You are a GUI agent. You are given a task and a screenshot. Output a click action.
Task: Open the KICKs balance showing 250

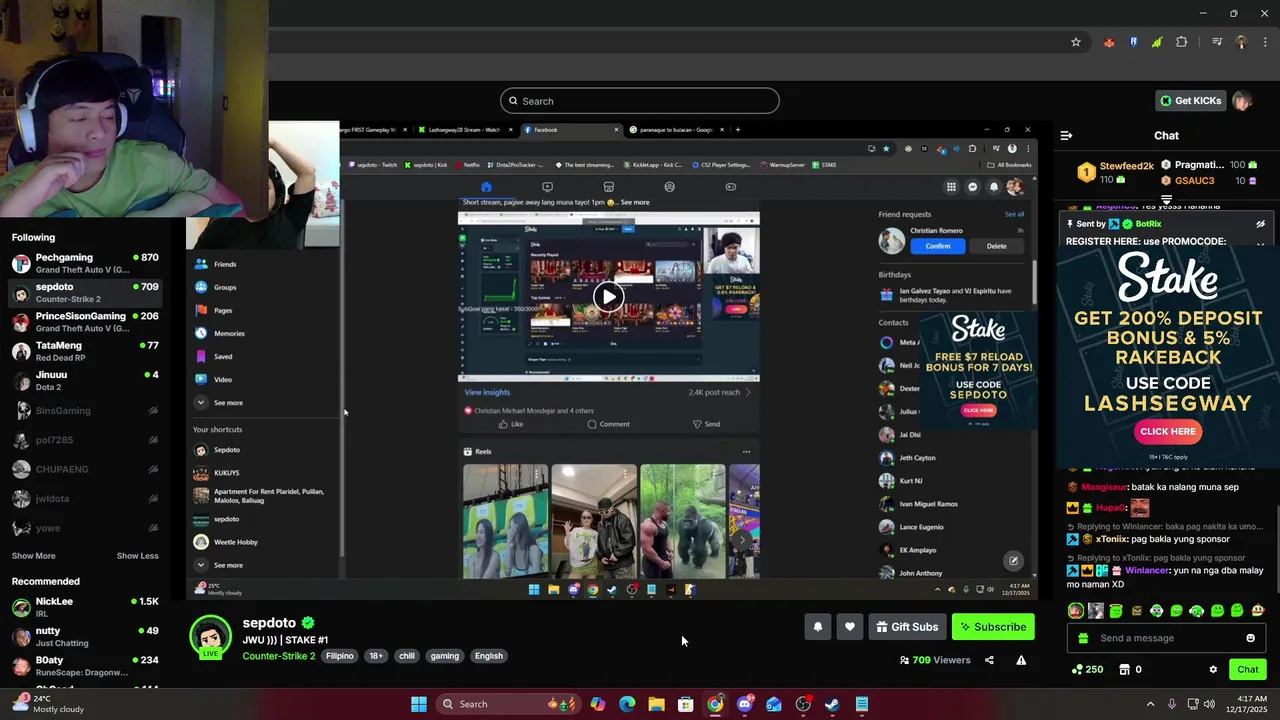[x=1087, y=669]
